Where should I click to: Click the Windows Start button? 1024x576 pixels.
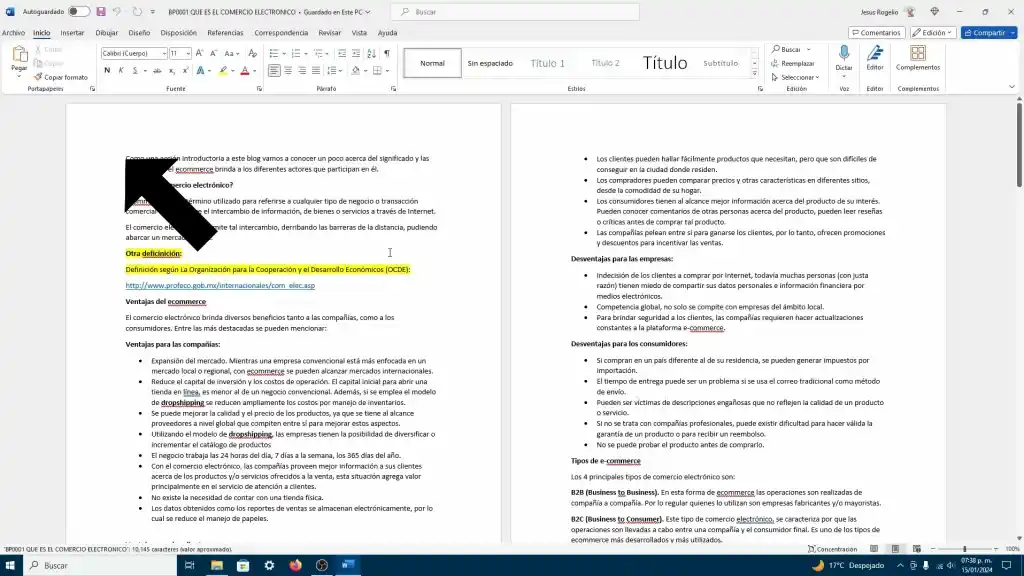click(x=10, y=566)
